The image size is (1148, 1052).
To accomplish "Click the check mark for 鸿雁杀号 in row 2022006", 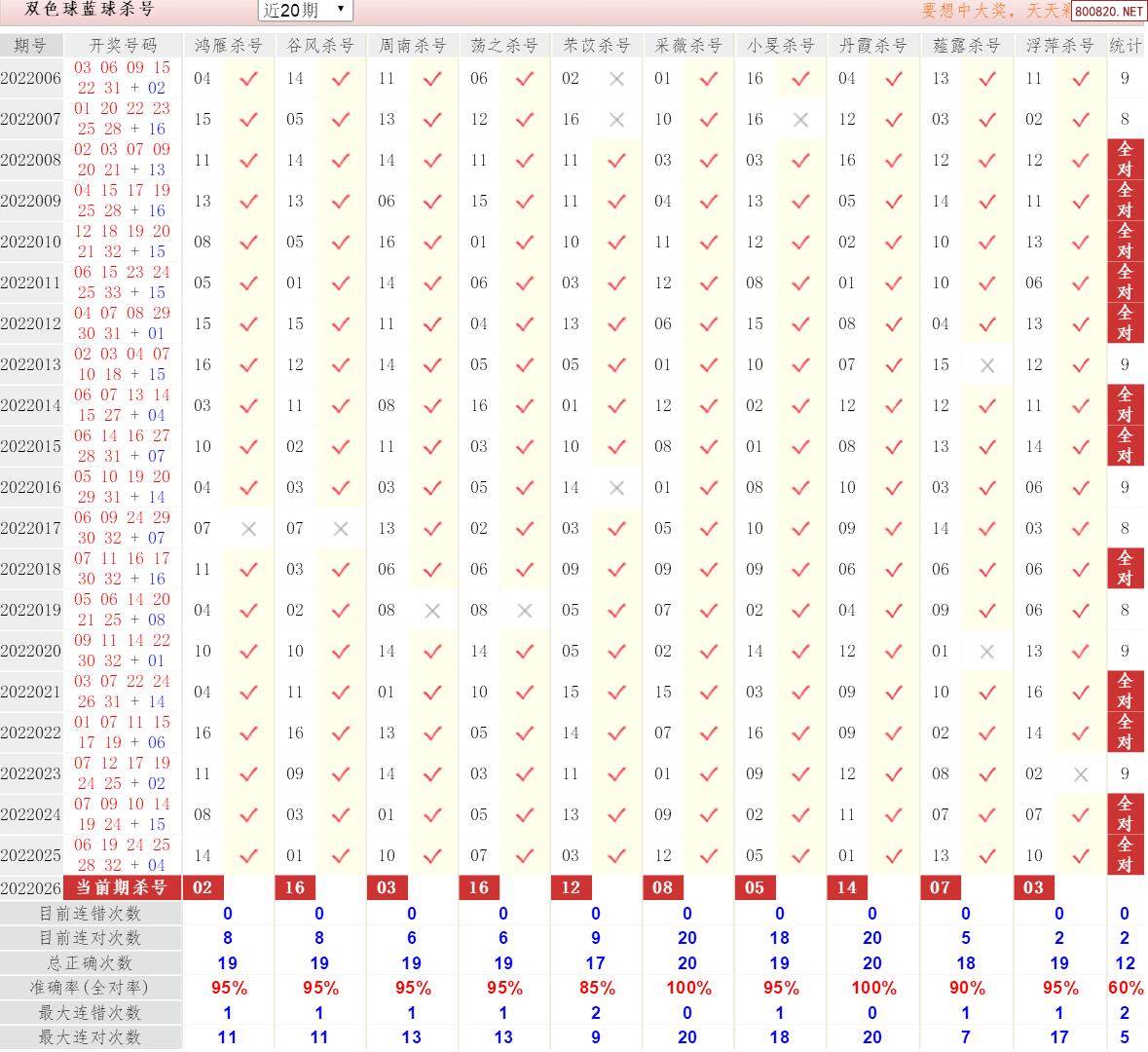I will (249, 78).
